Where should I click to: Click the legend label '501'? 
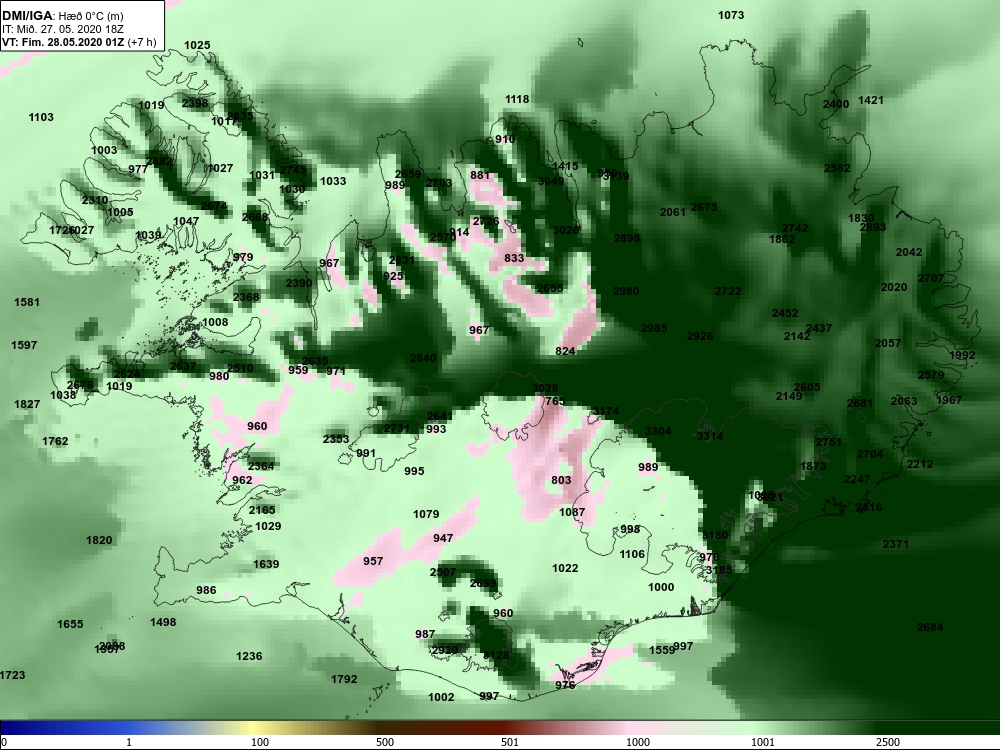coord(510,742)
